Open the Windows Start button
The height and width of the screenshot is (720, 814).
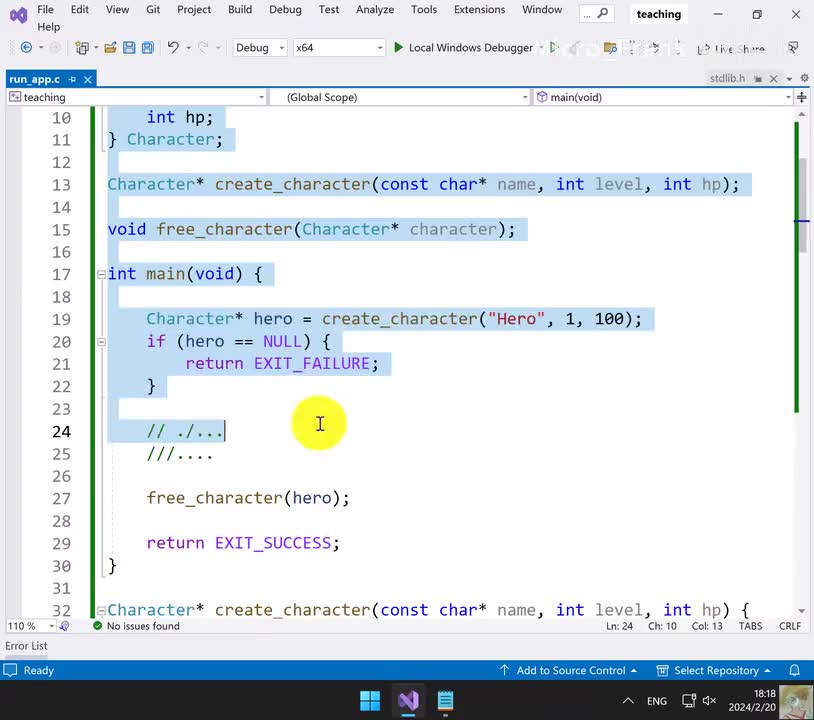click(x=370, y=701)
